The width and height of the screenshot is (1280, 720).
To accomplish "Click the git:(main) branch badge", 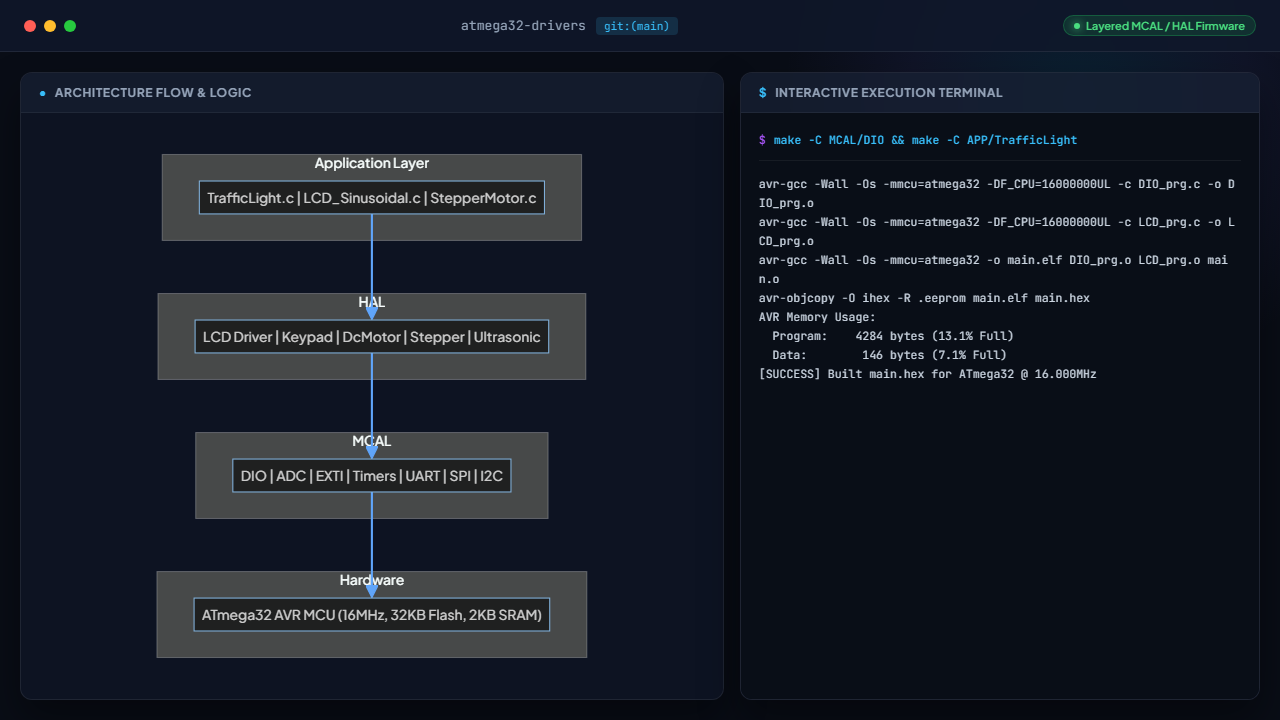I will click(637, 26).
